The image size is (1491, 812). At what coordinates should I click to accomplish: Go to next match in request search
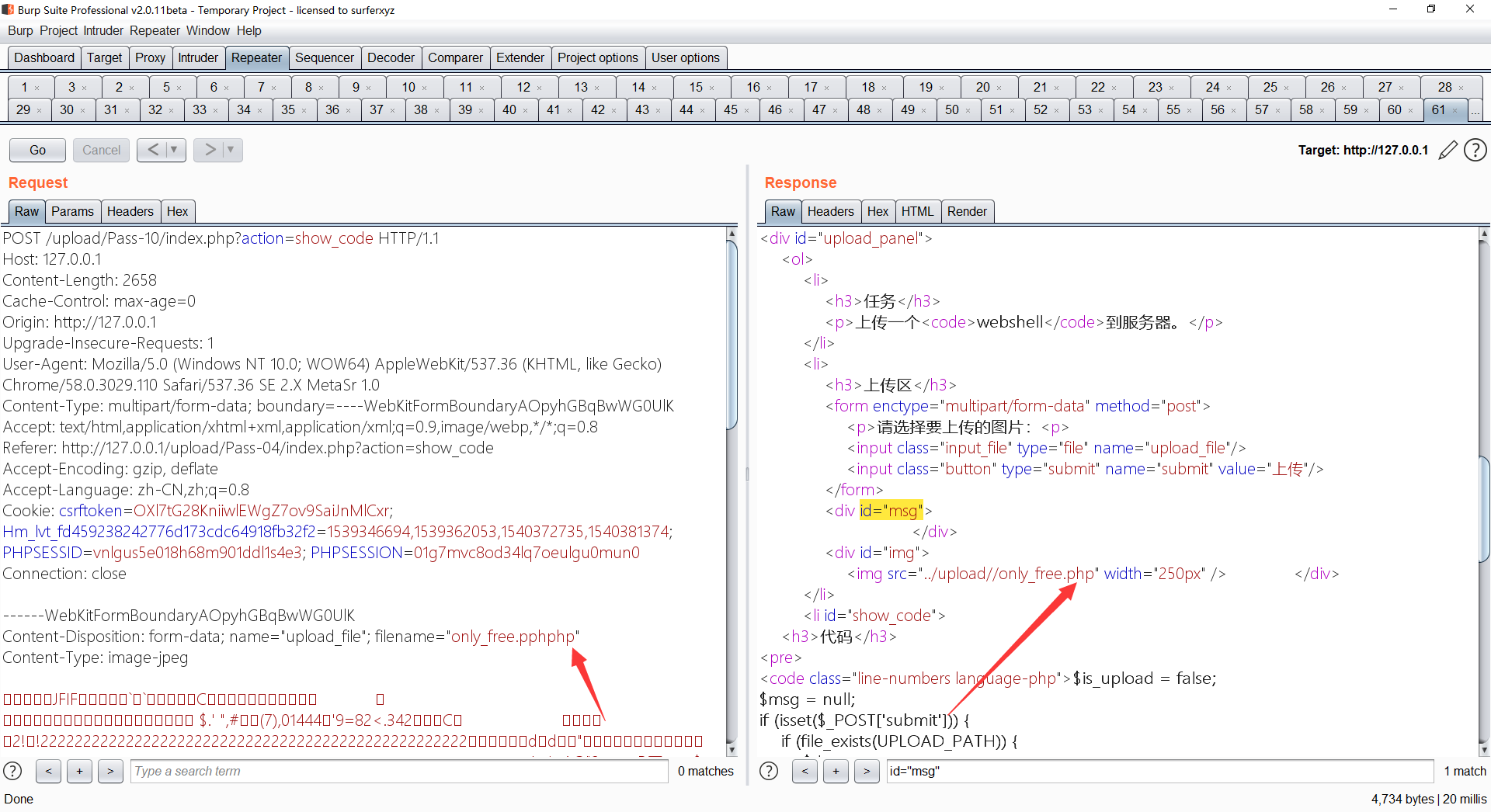click(x=110, y=771)
